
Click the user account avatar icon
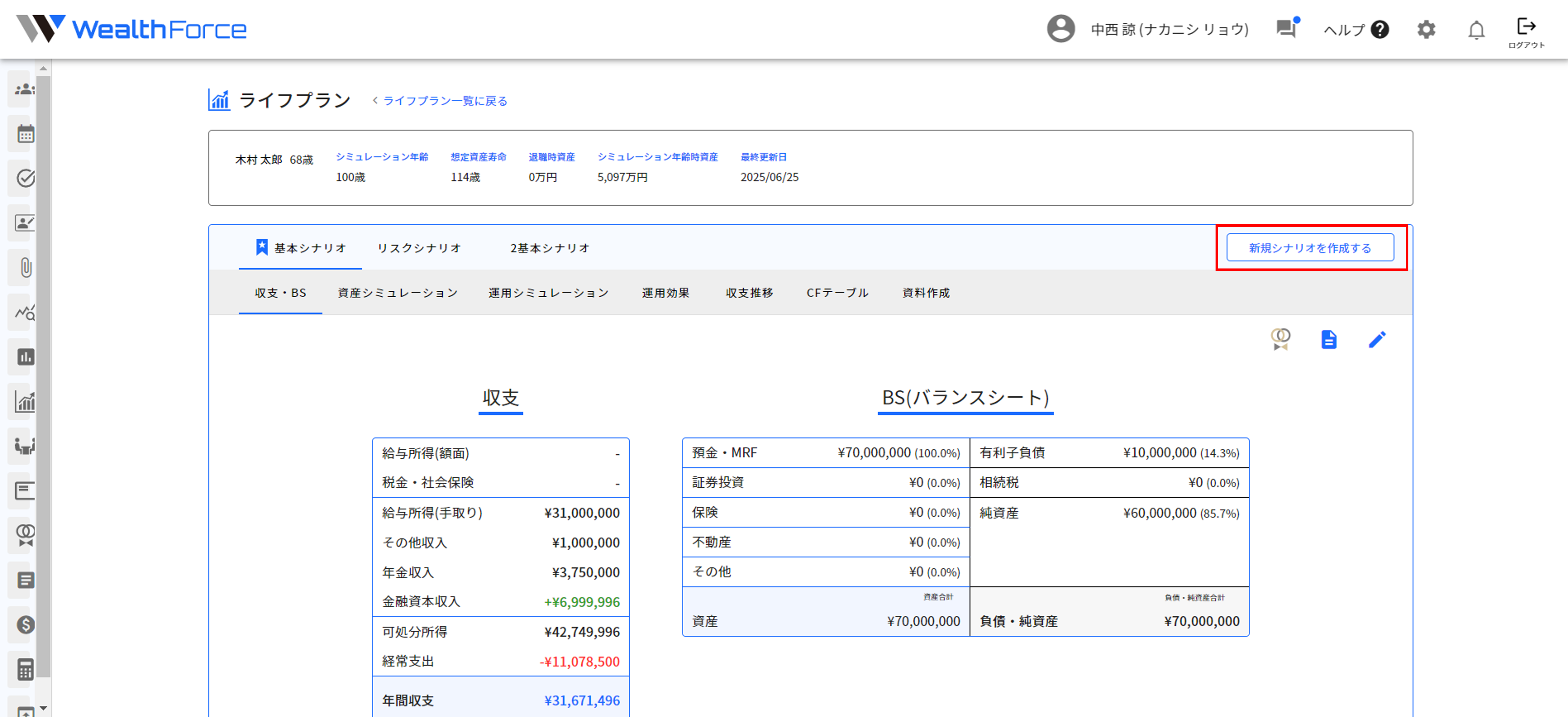(1060, 29)
